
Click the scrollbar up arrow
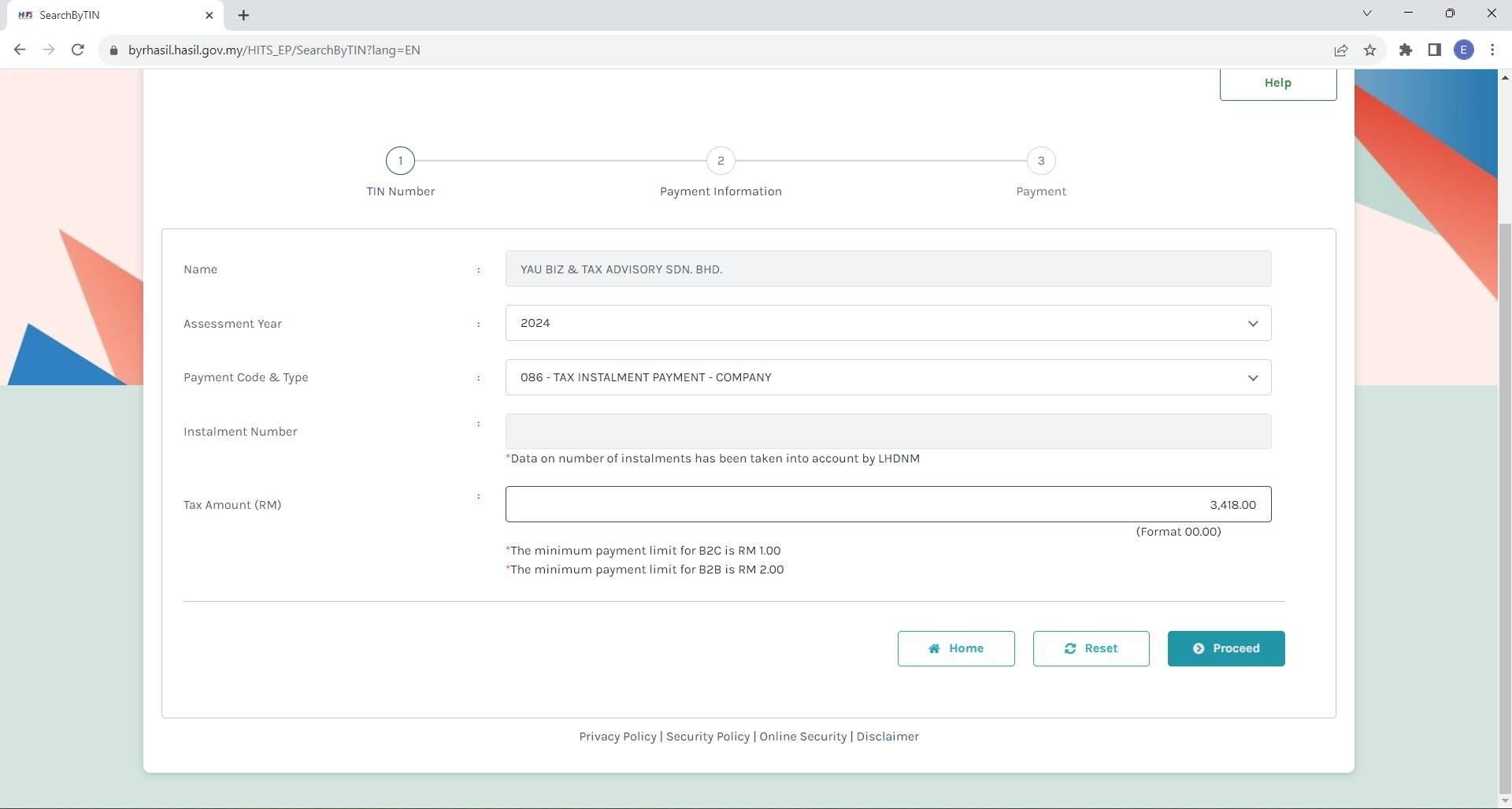[x=1505, y=76]
